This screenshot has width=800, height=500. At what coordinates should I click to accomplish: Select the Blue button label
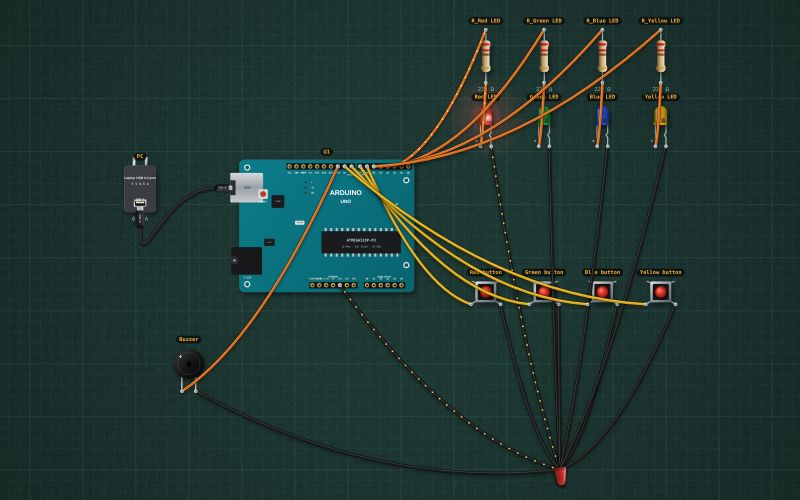603,272
